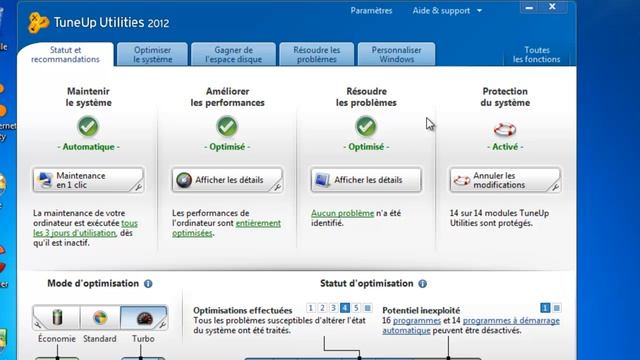640x360 pixels.
Task: Open the wrench settings for Turbo mode
Action: click(x=162, y=324)
